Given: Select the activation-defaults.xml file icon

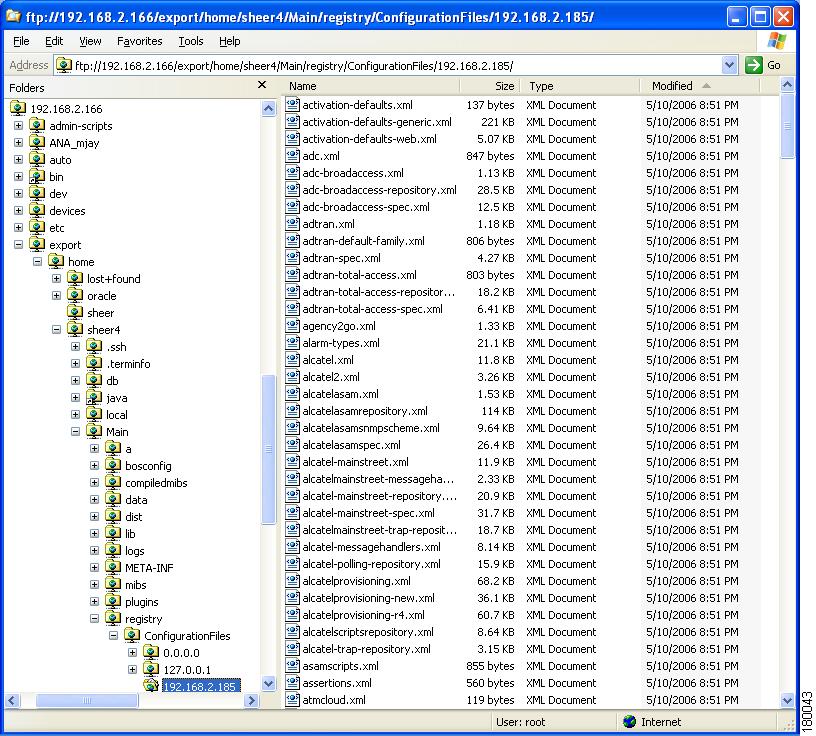Looking at the screenshot, I should [291, 105].
